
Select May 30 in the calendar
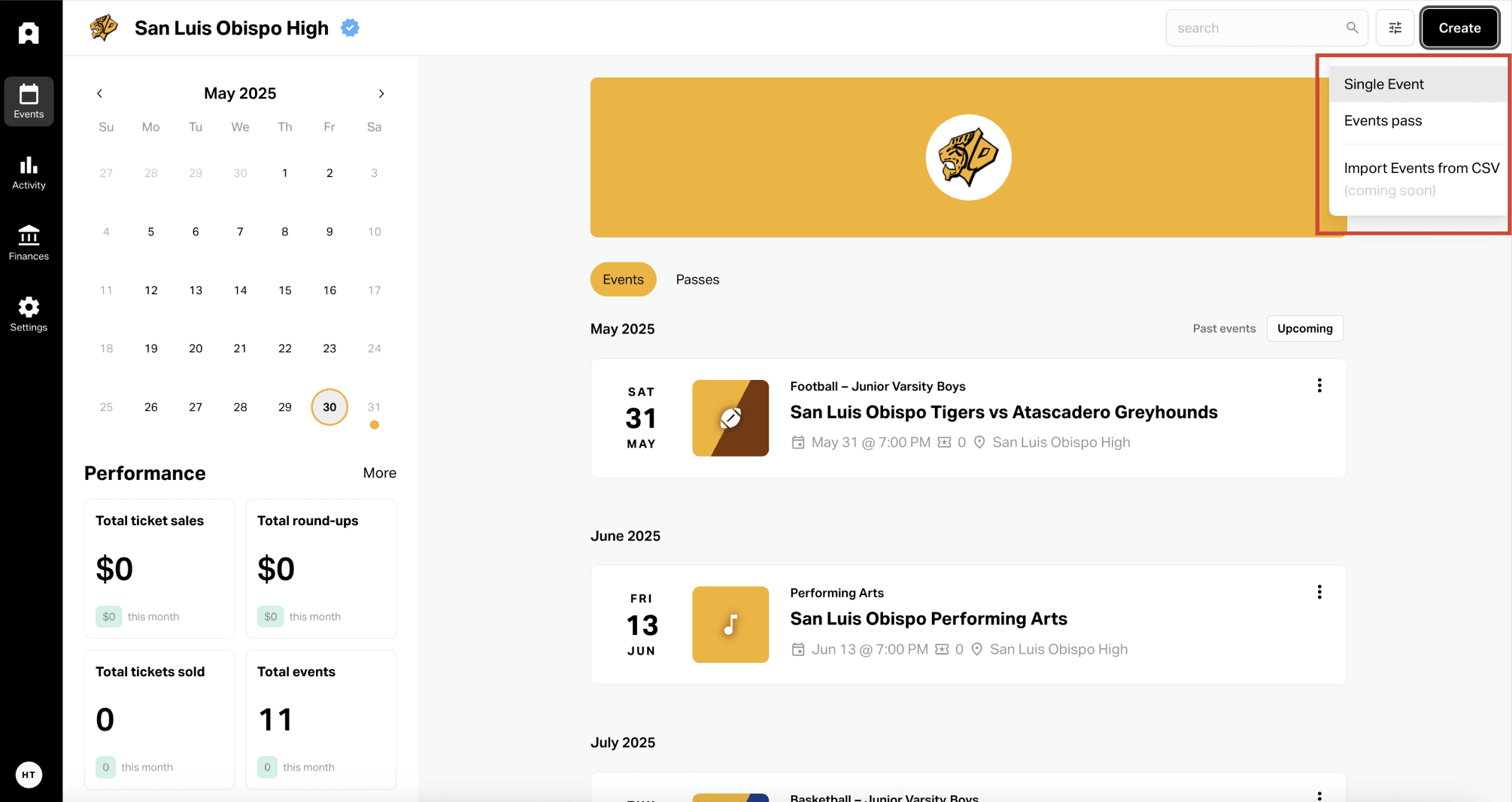pyautogui.click(x=329, y=407)
